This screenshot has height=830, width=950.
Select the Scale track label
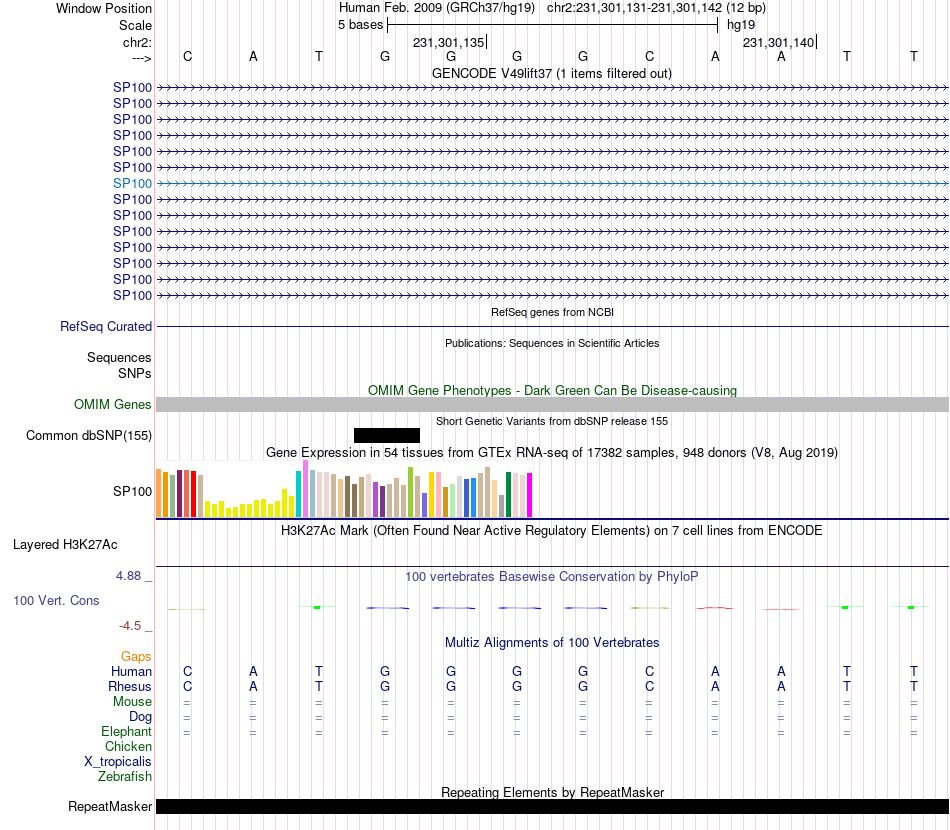pos(135,25)
